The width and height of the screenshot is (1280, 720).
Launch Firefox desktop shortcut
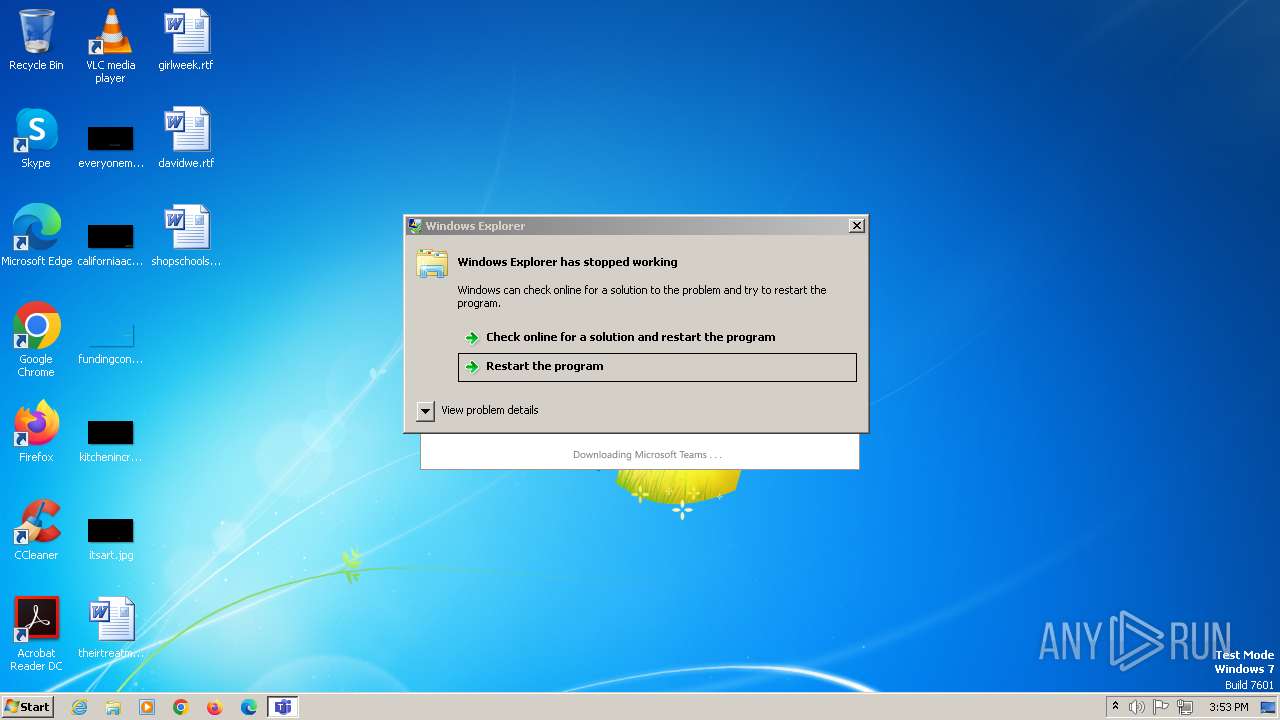point(36,432)
